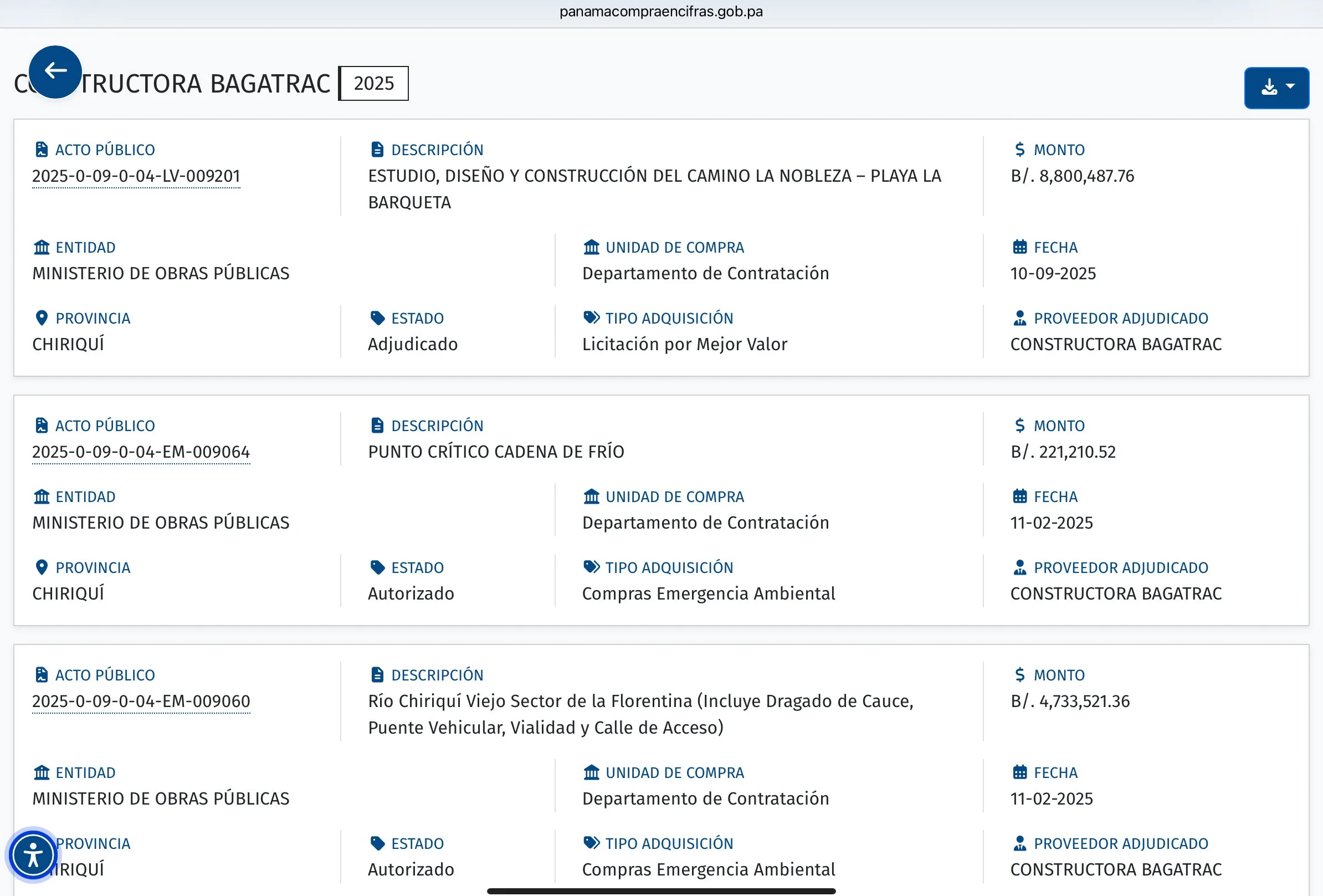
Task: Open the accessibility widget icon
Action: tap(33, 854)
